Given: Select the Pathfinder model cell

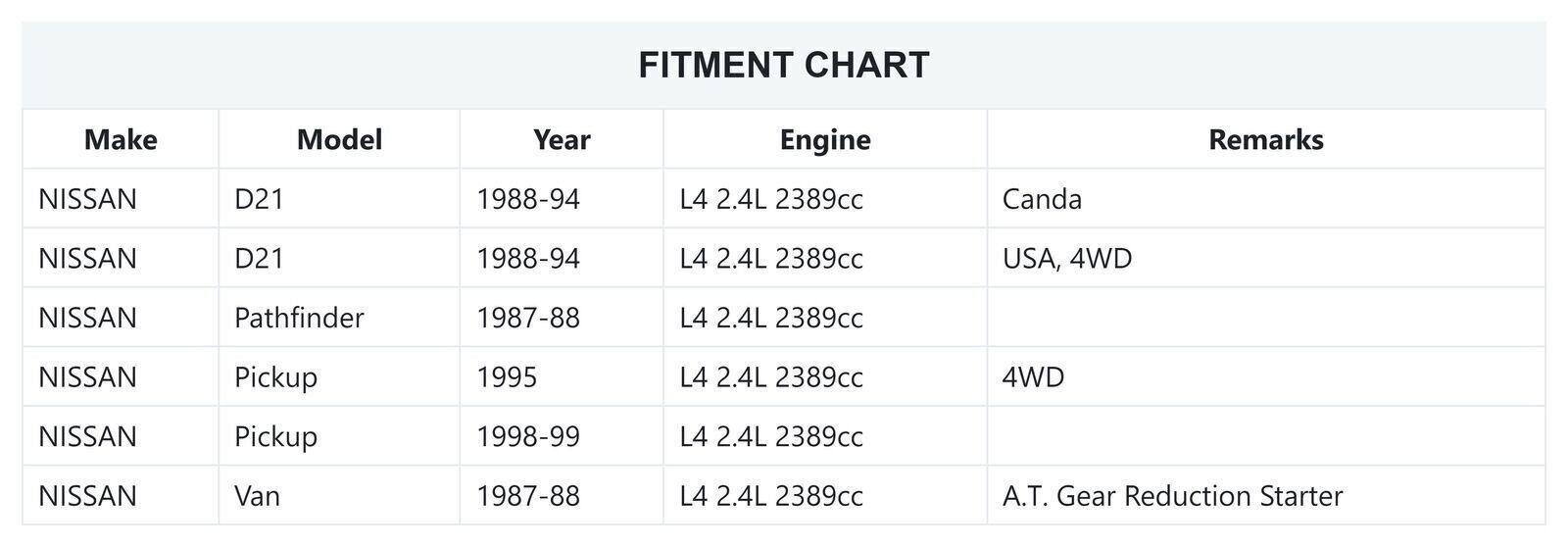Looking at the screenshot, I should pyautogui.click(x=299, y=318).
